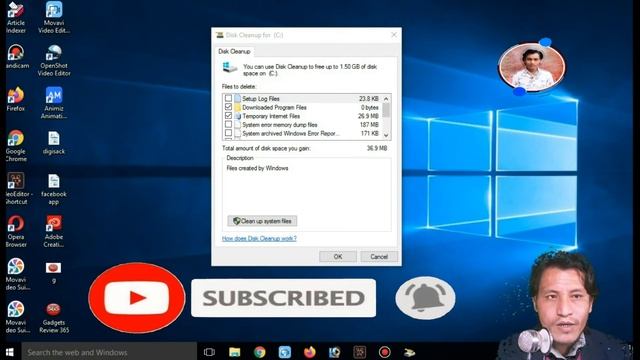Confirm cleanup with the OK button
Viewport: 640px width, 360px height.
click(x=338, y=256)
